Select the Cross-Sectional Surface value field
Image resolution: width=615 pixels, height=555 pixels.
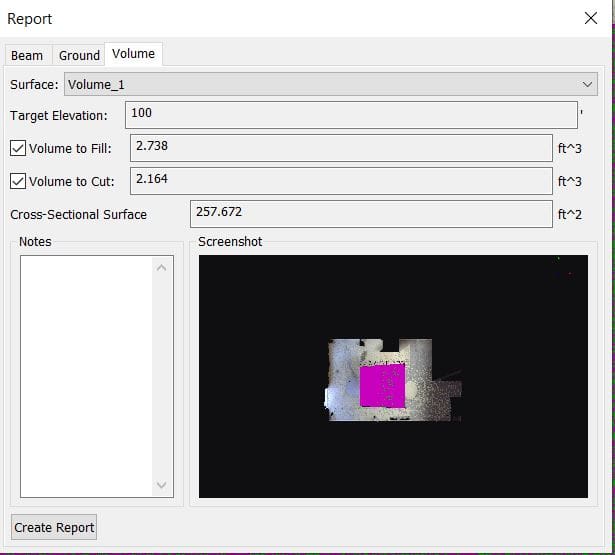tap(371, 214)
